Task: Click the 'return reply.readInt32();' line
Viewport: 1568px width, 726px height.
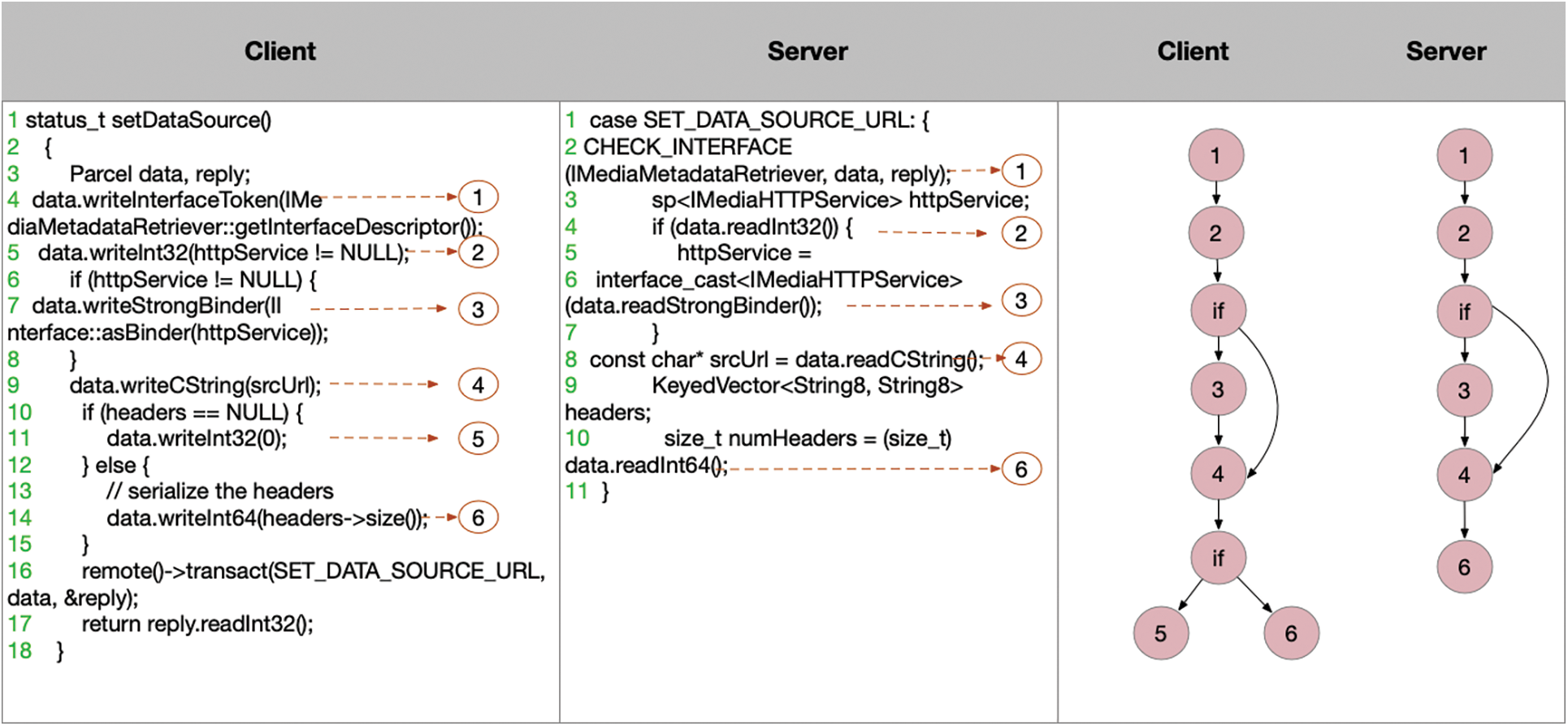Action: 197,624
